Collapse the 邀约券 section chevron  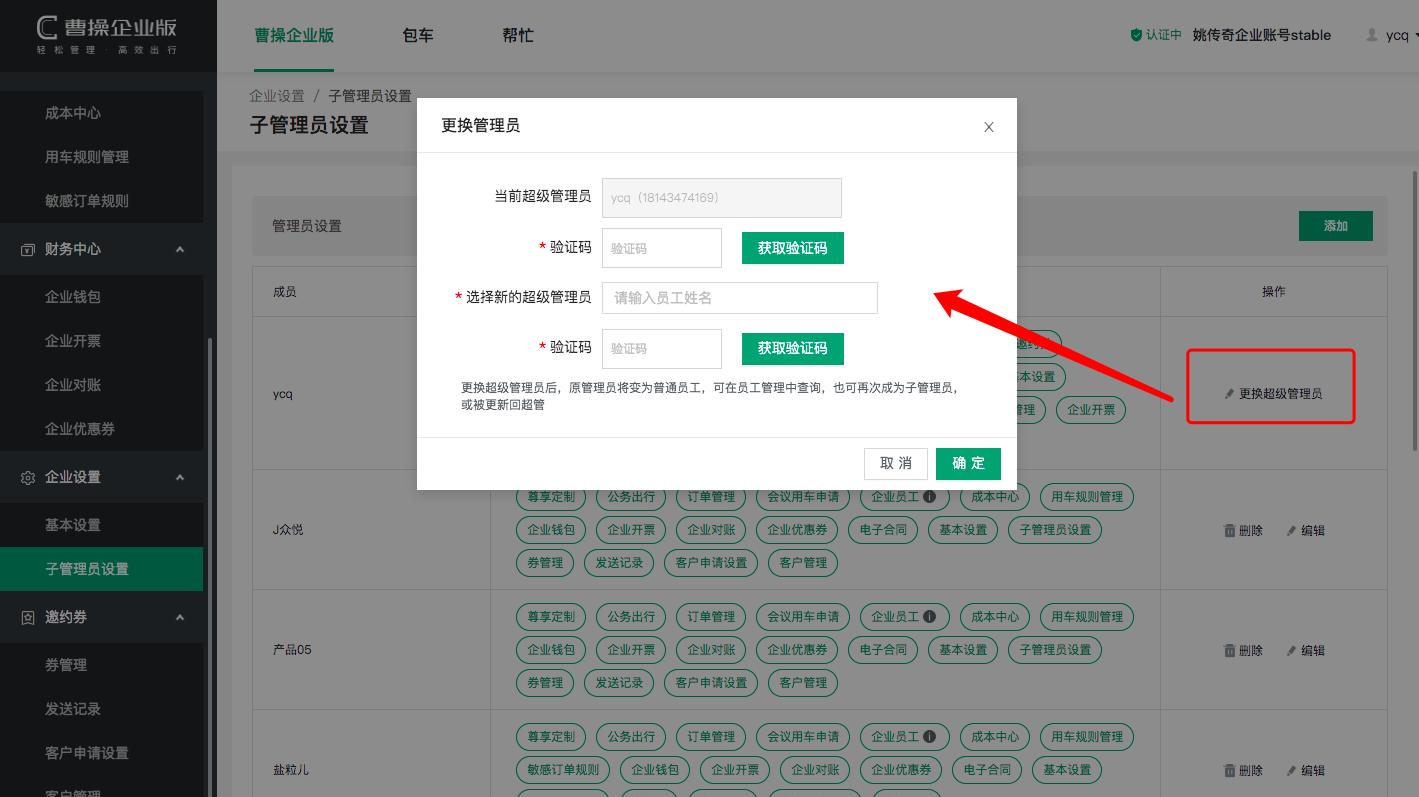click(180, 617)
